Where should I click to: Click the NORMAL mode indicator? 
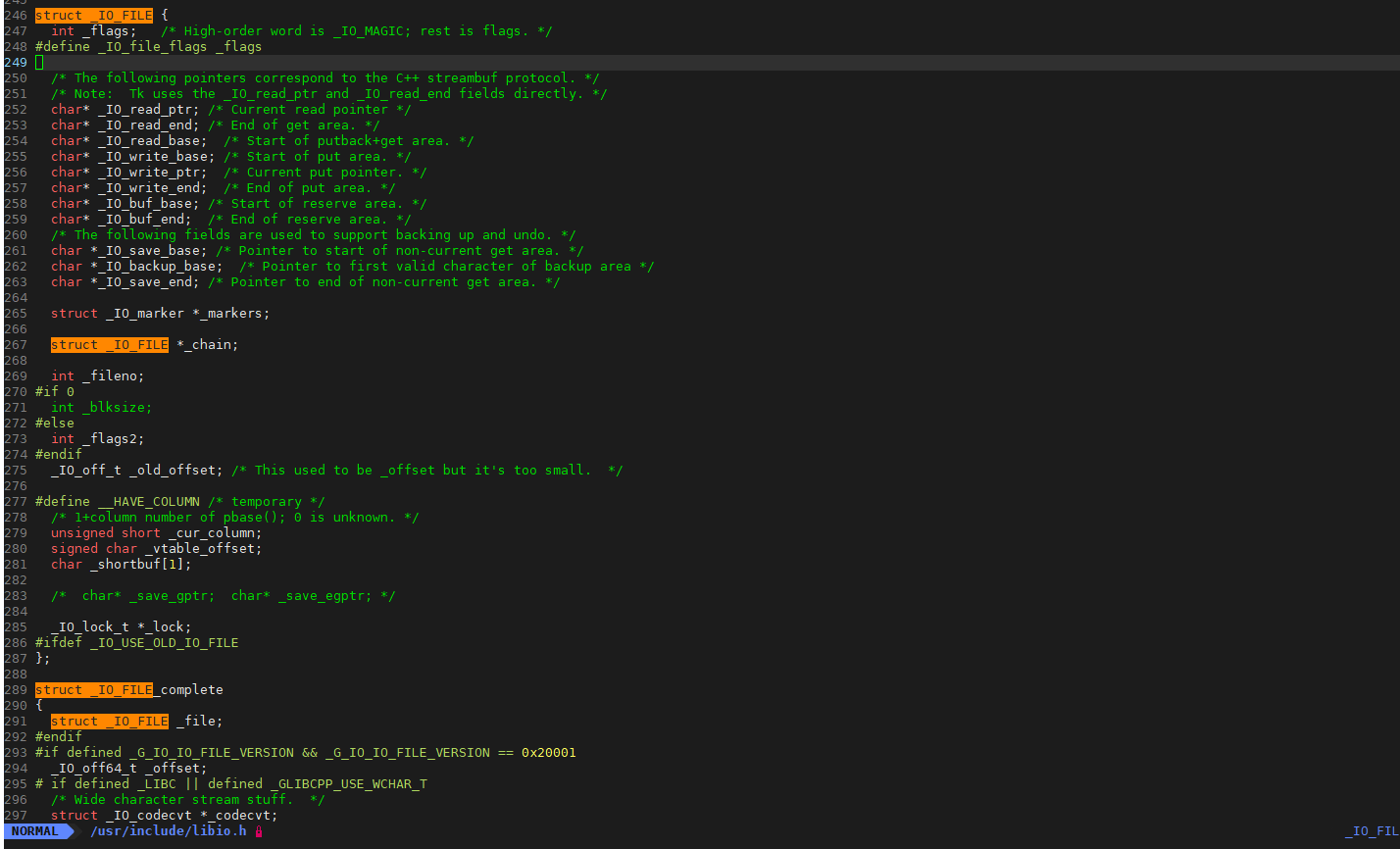coord(35,831)
